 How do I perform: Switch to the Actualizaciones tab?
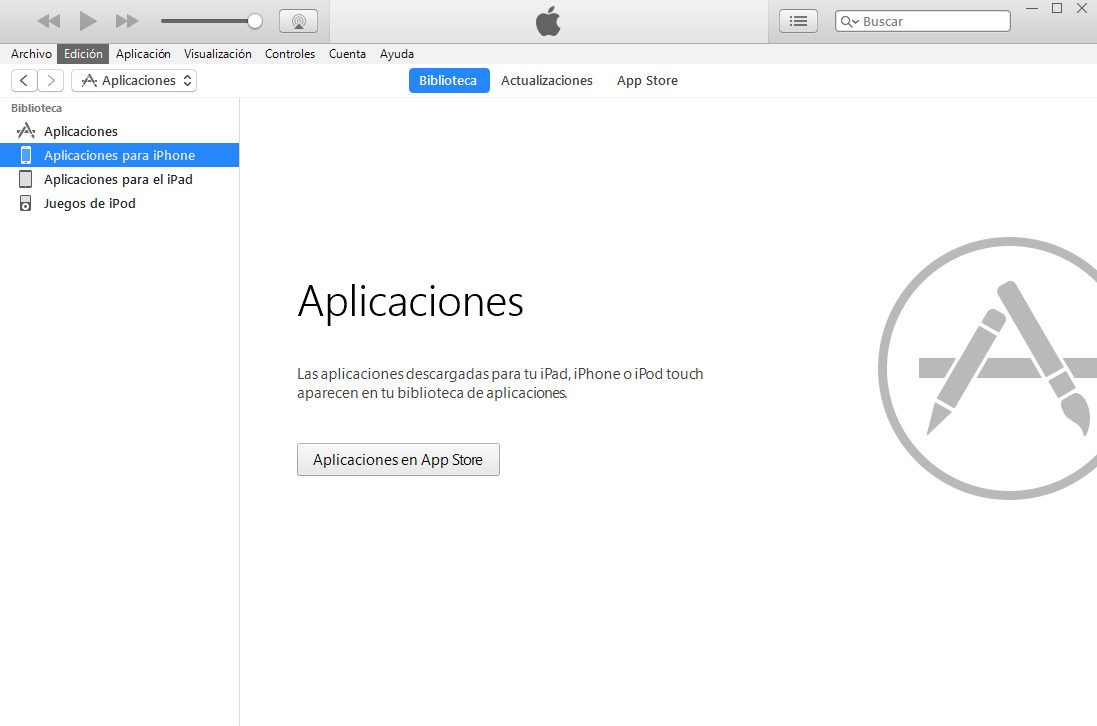coord(547,80)
